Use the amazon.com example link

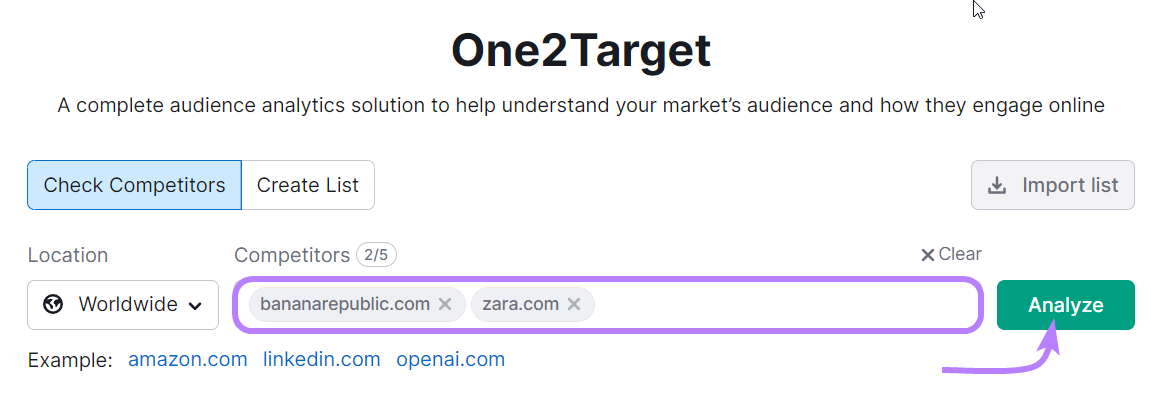pyautogui.click(x=187, y=359)
